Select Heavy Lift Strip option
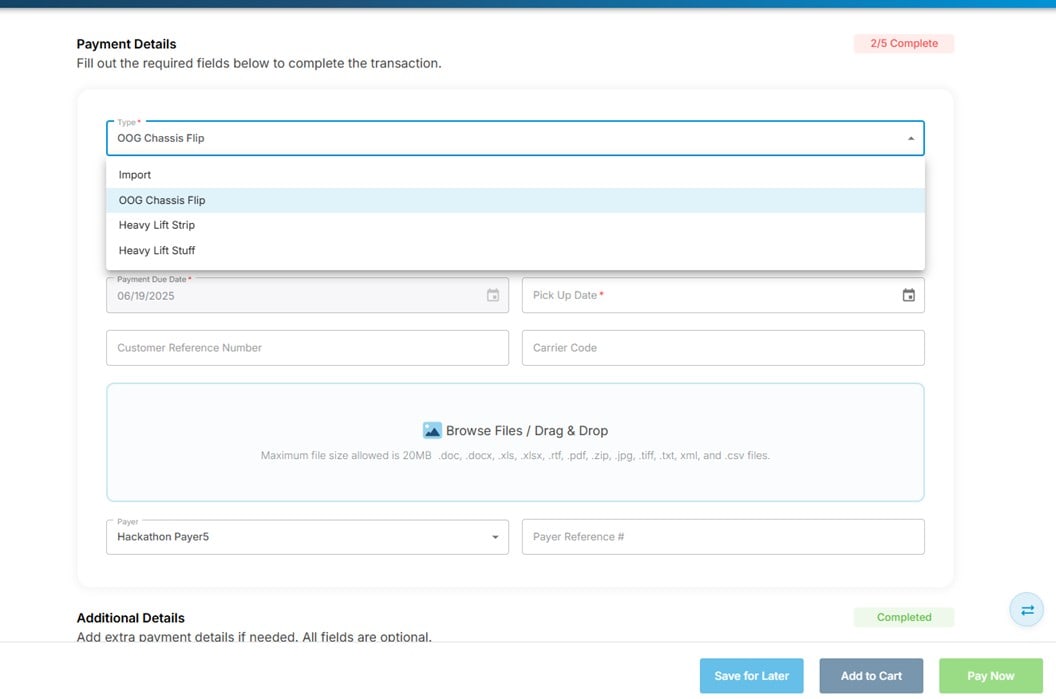Viewport: 1056px width, 699px height. click(157, 225)
